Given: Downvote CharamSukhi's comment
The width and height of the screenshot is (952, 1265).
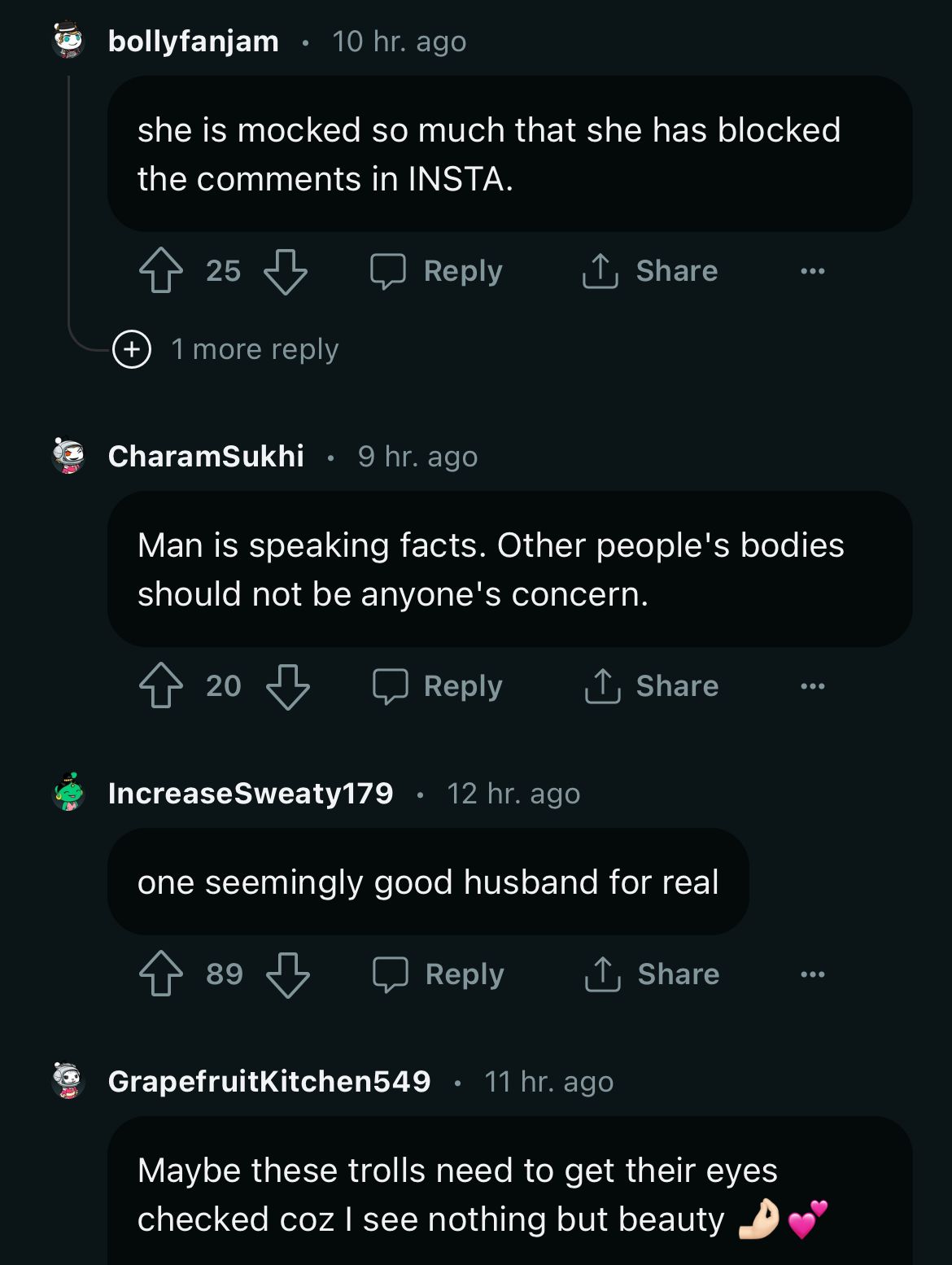Looking at the screenshot, I should pos(288,685).
